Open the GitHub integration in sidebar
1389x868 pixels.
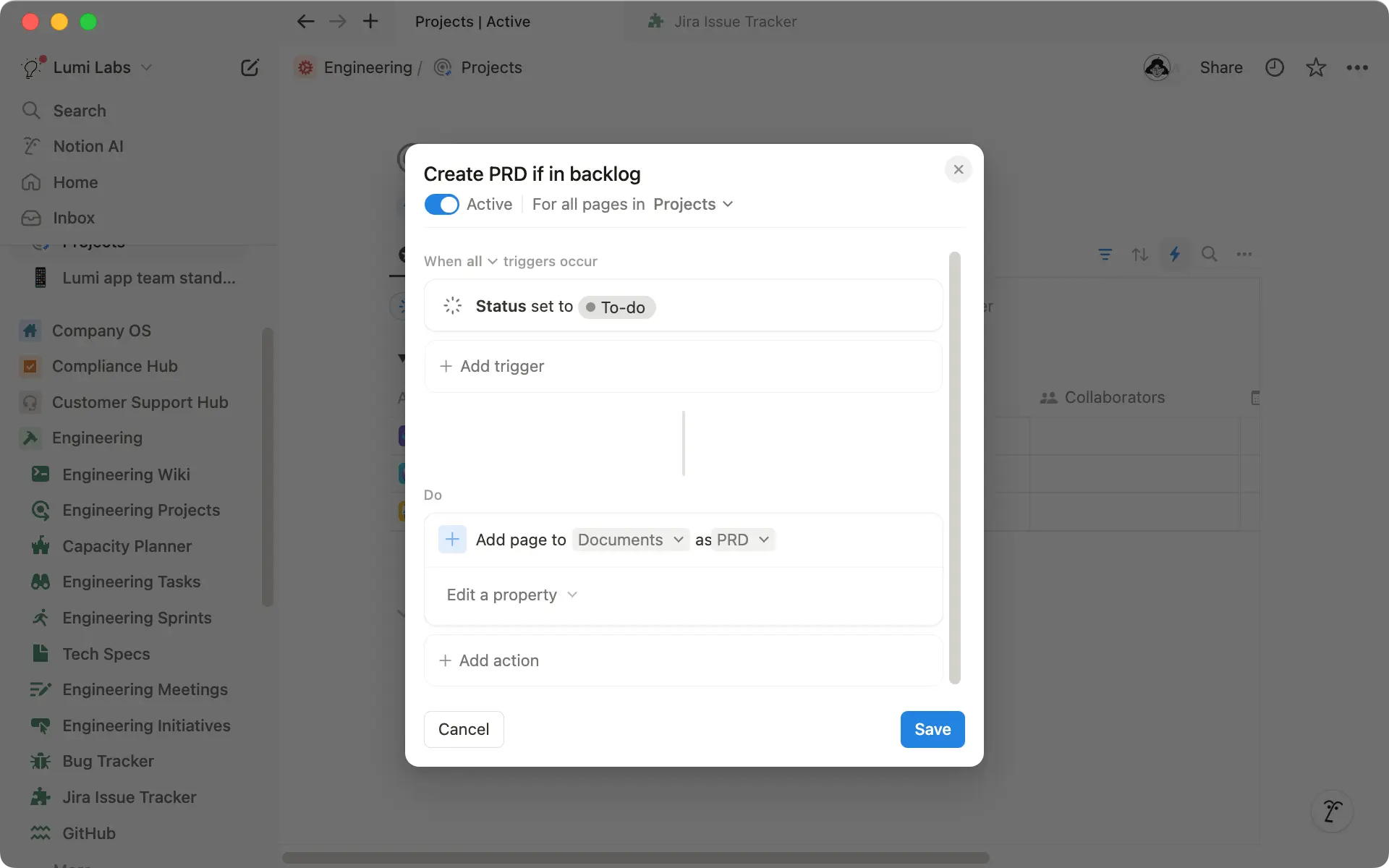[x=87, y=833]
